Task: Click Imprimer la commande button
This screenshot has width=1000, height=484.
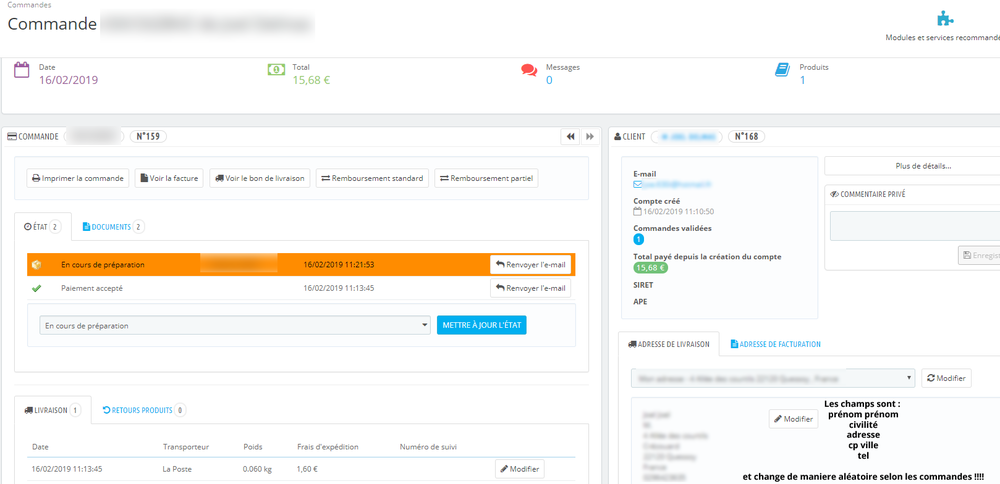Action: point(78,179)
